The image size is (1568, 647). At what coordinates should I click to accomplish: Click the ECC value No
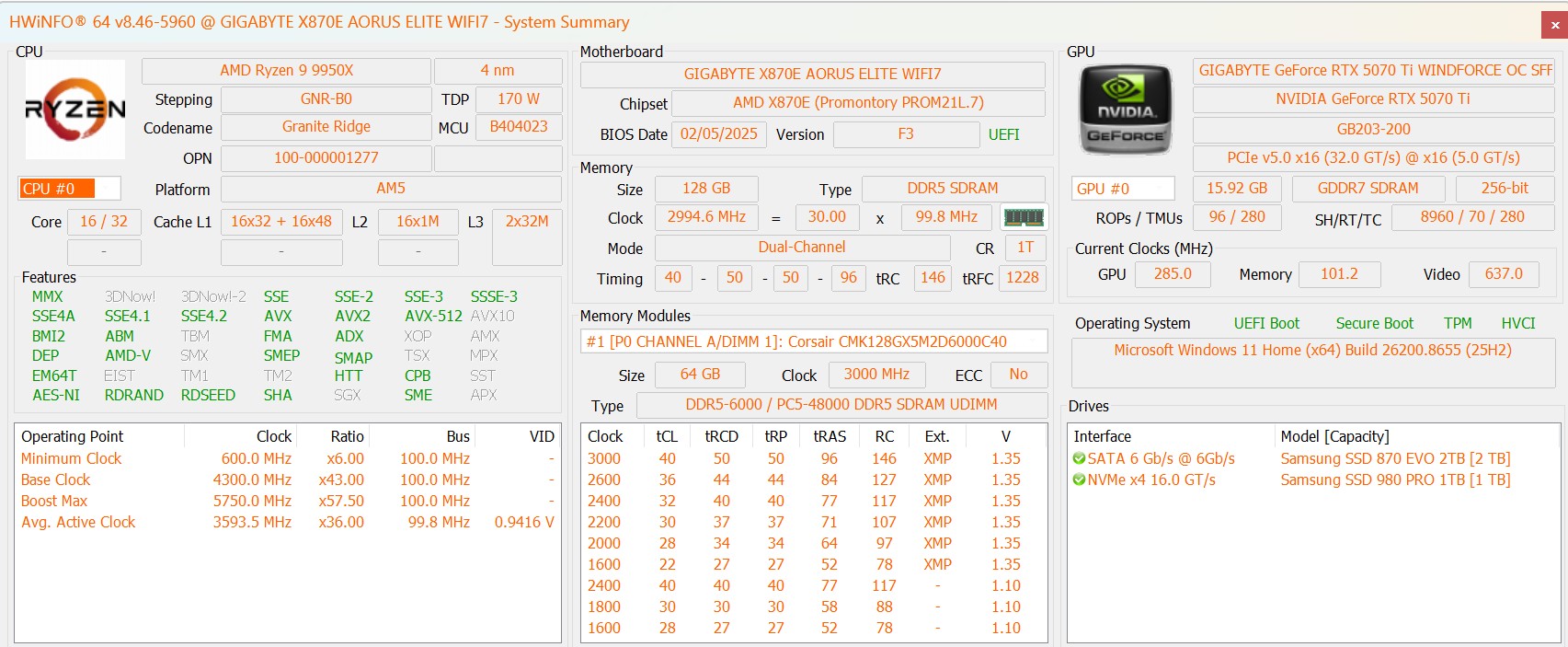1019,375
